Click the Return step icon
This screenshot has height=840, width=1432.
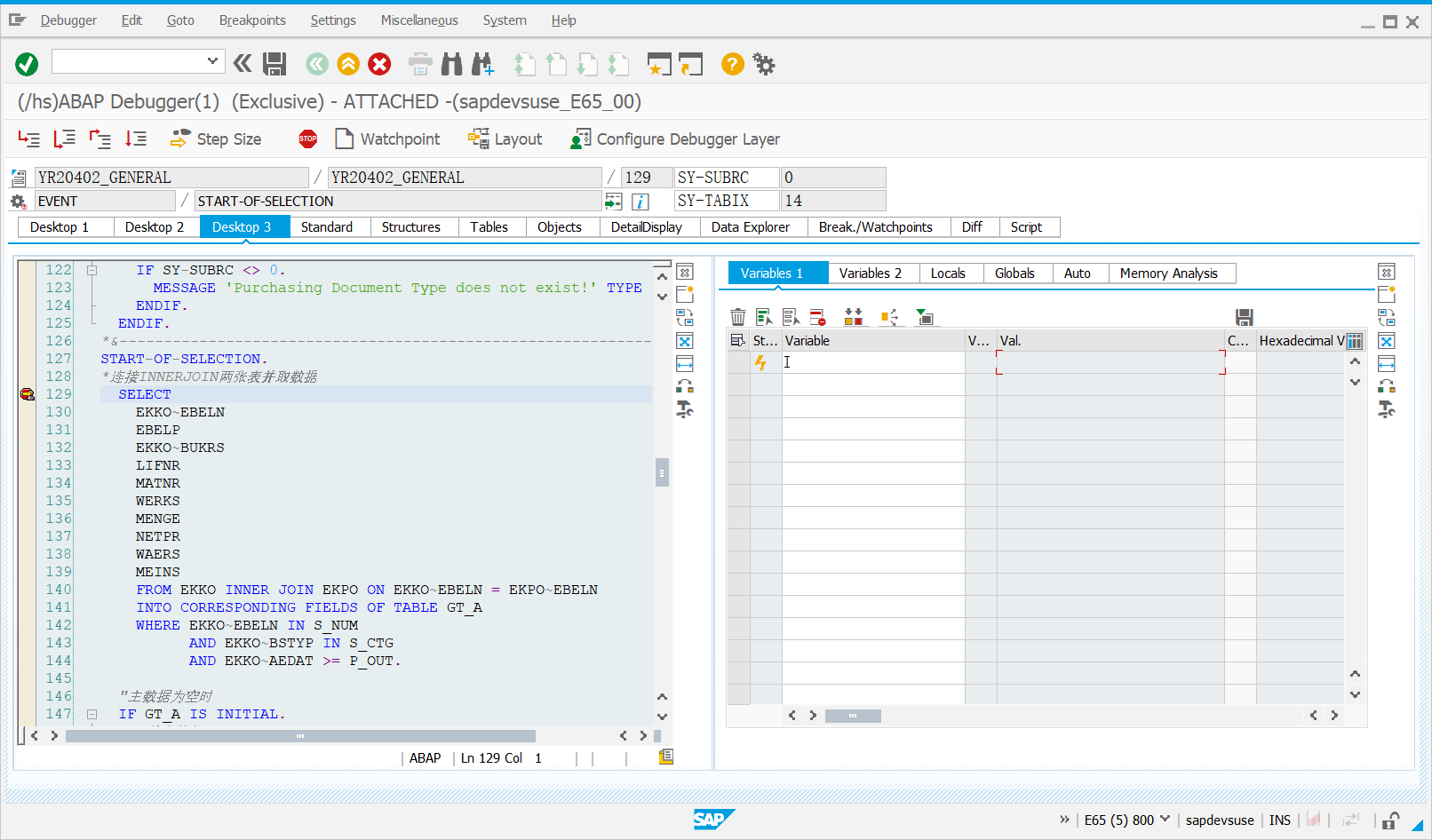tap(99, 139)
